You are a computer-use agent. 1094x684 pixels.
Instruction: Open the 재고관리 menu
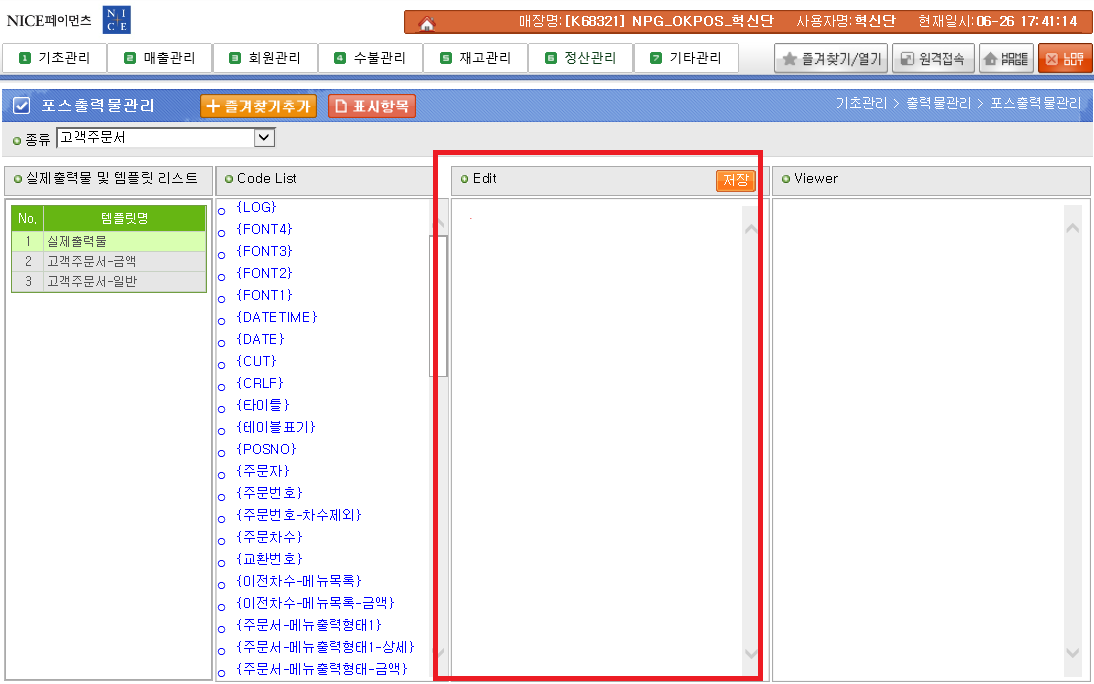(475, 58)
